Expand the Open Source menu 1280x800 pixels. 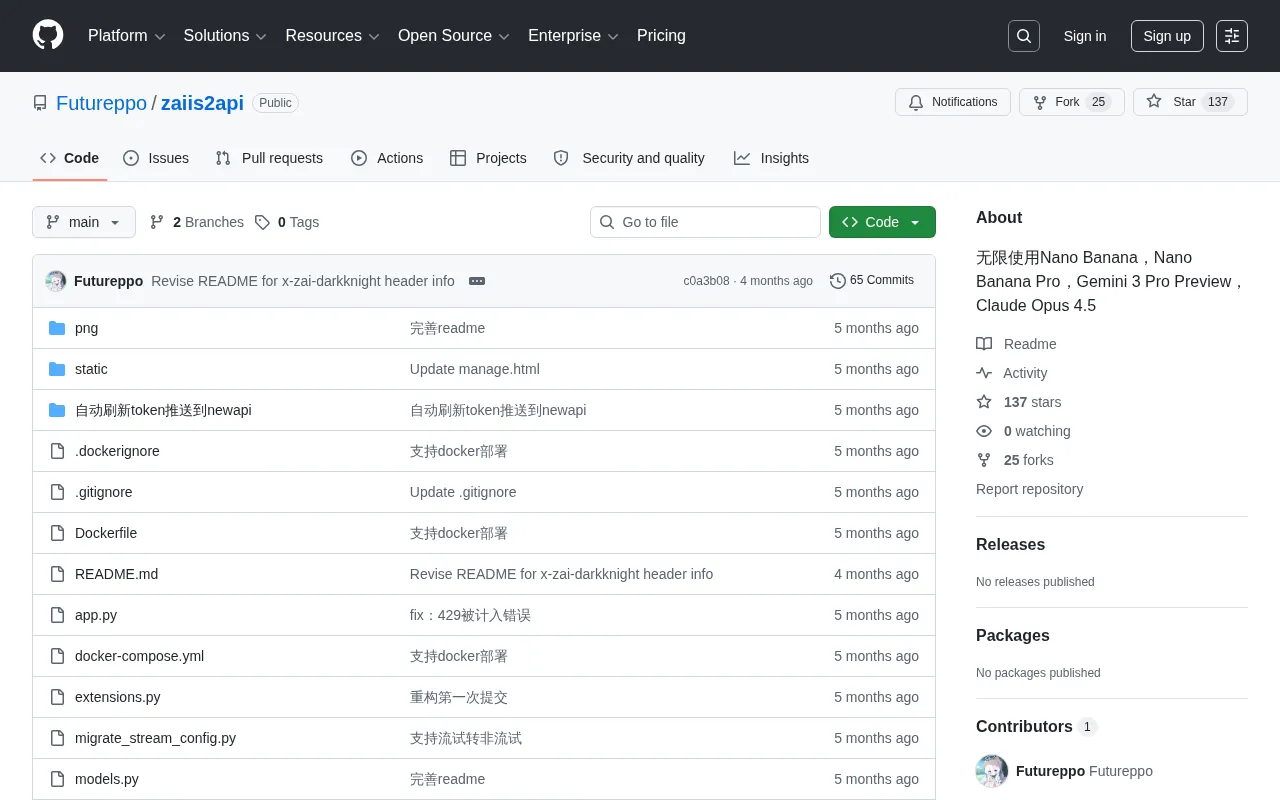454,36
